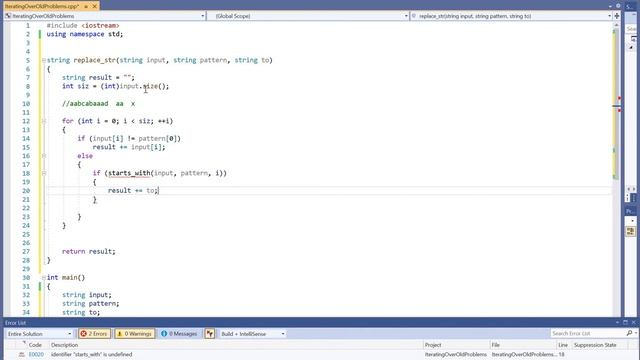The width and height of the screenshot is (640, 360).
Task: Click the 'result += to;' line
Action: (133, 191)
